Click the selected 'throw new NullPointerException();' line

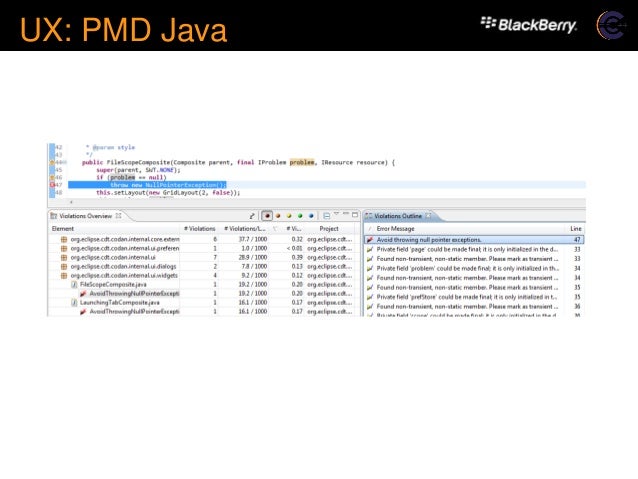tap(168, 185)
